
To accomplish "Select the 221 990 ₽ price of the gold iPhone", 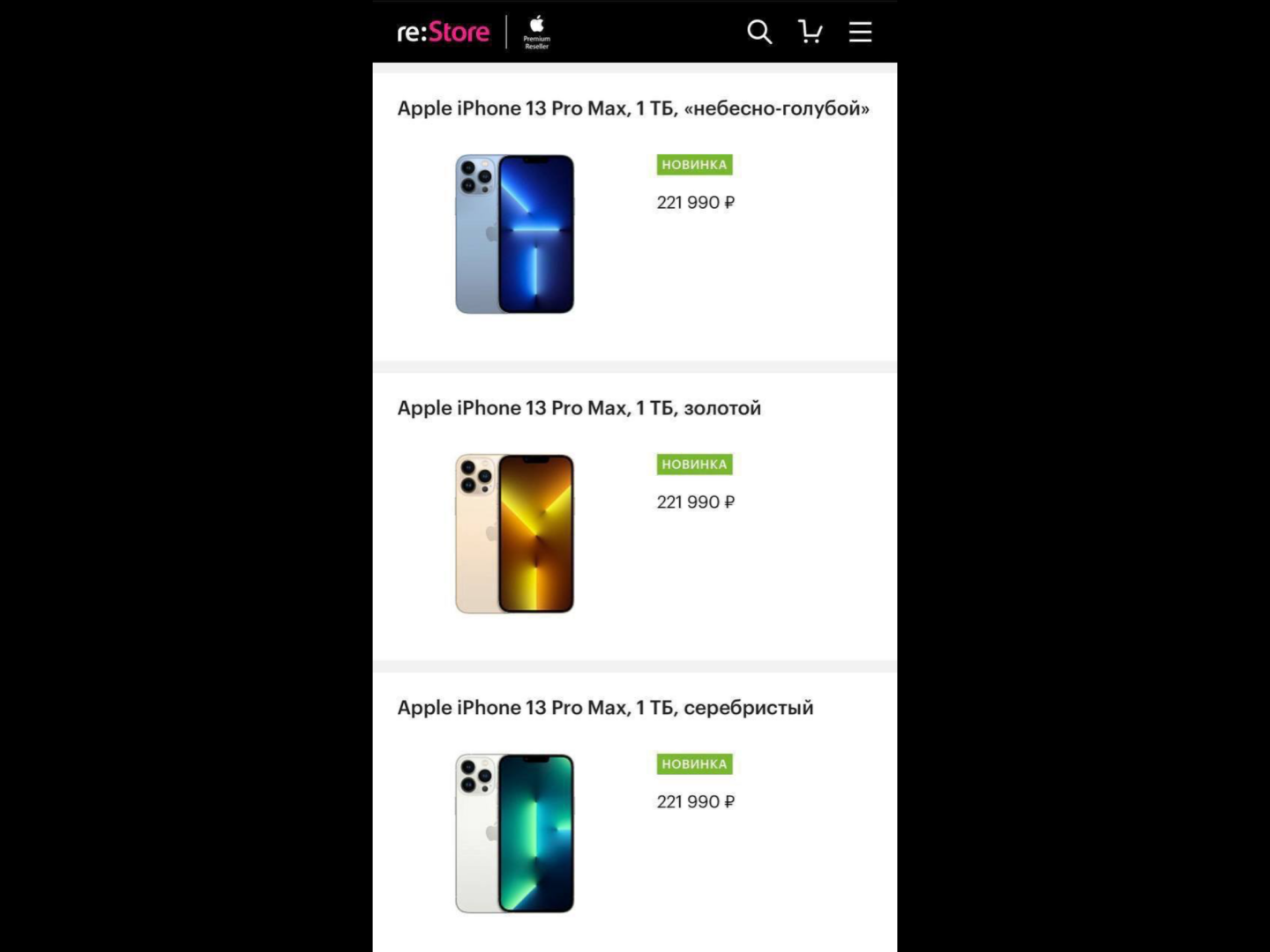I will click(695, 502).
